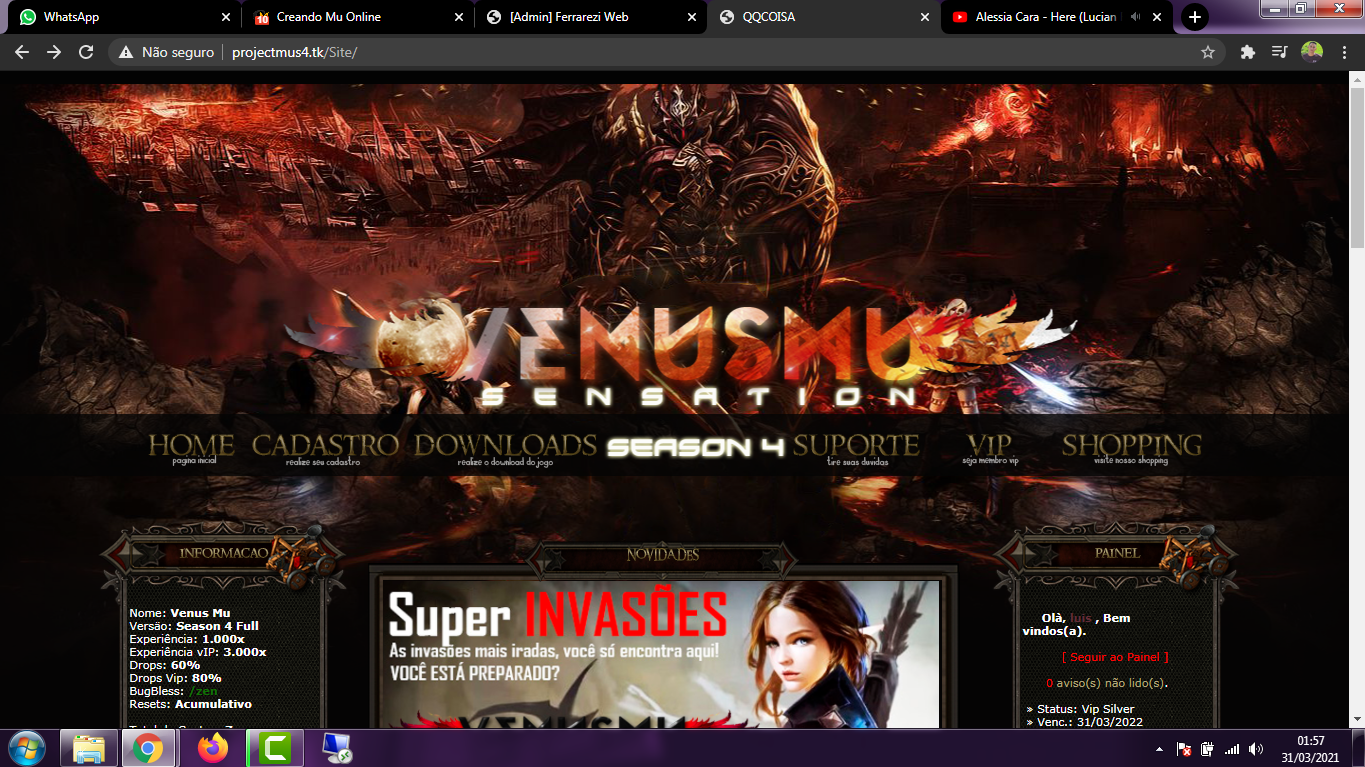The width and height of the screenshot is (1365, 767).
Task: Open the Windows Start button
Action: (26, 748)
